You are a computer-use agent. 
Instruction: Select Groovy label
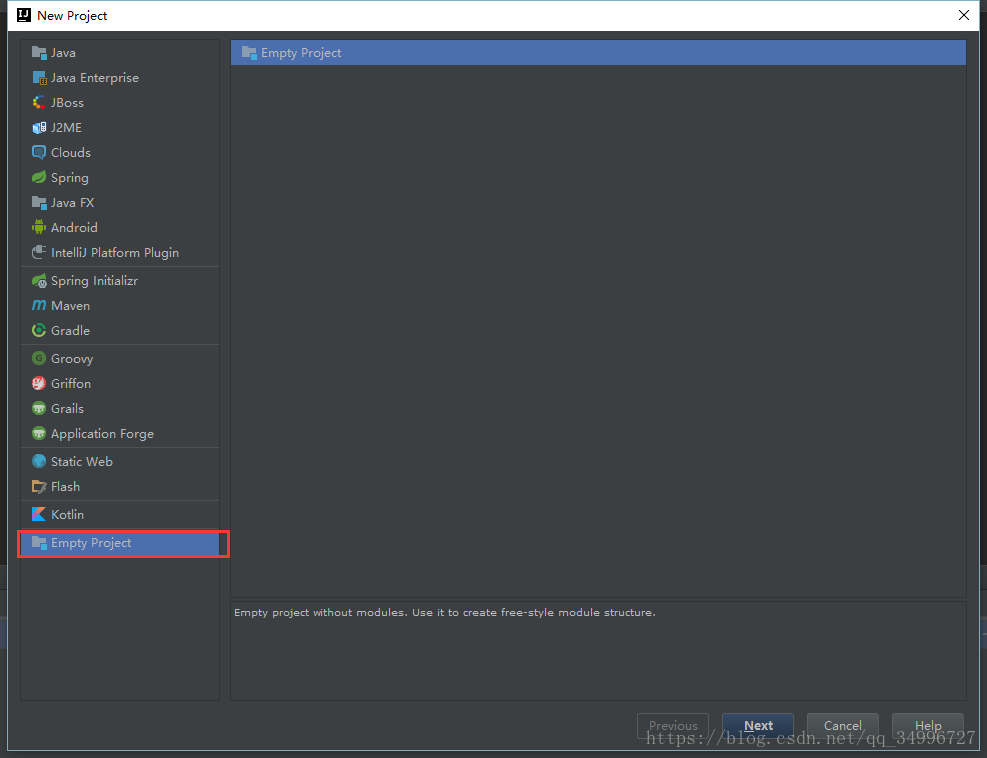point(72,359)
